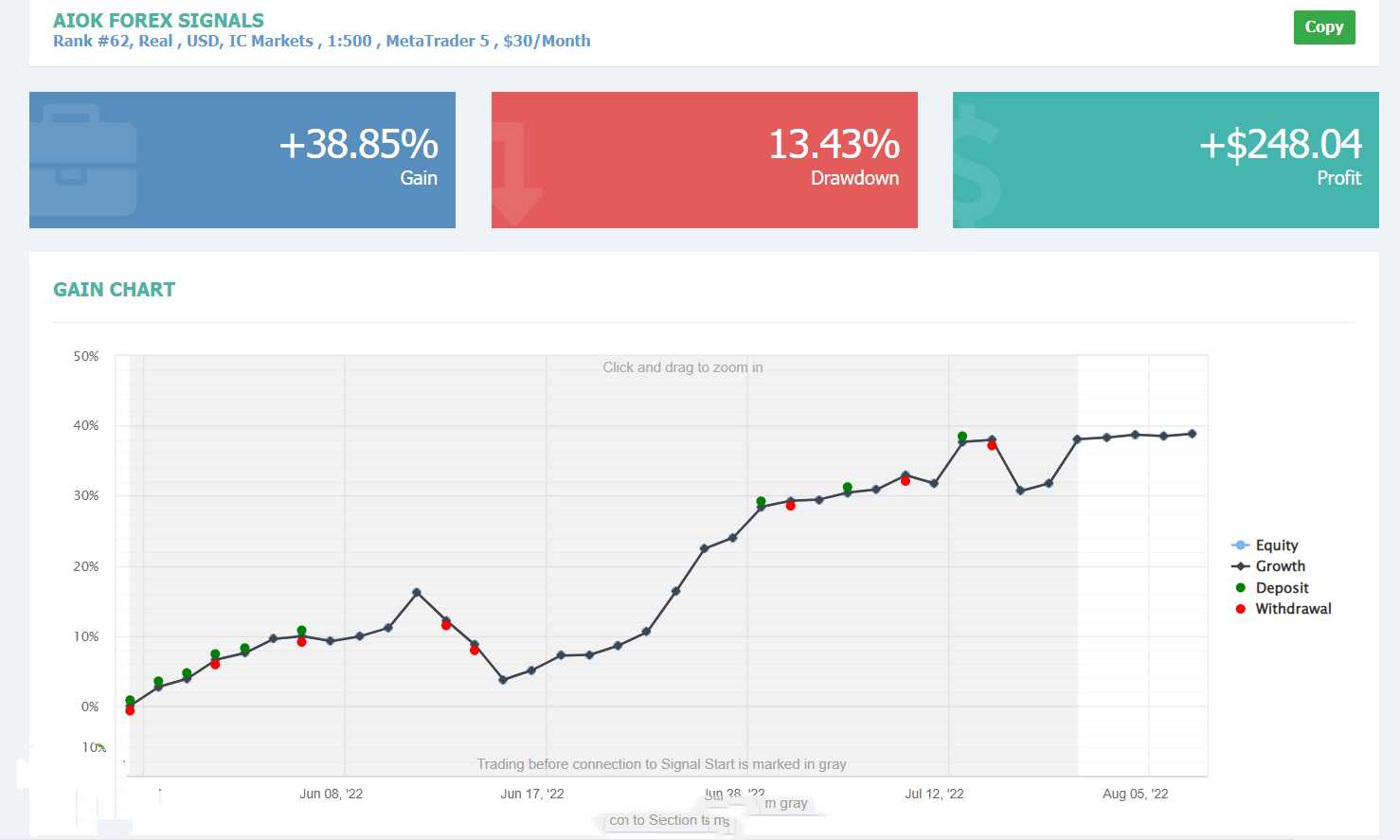Screen dimensions: 1400x840
Task: Click the 30% y-axis label
Action: click(x=86, y=495)
